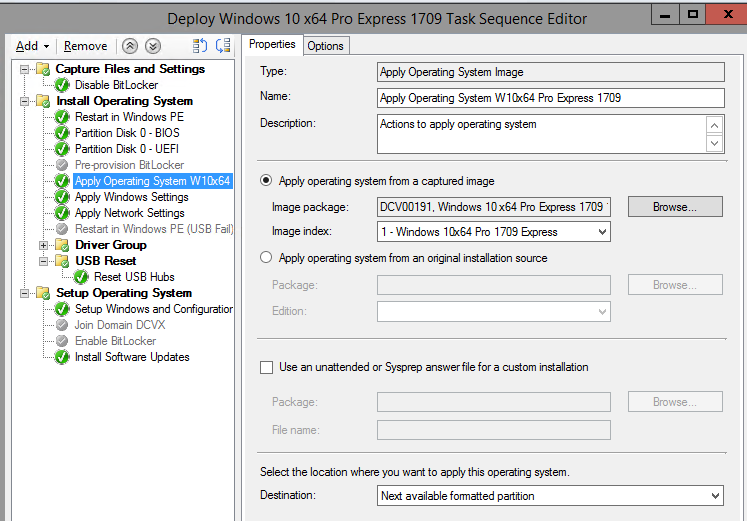The height and width of the screenshot is (521, 747).
Task: Select apply from a captured image radio
Action: tap(266, 181)
